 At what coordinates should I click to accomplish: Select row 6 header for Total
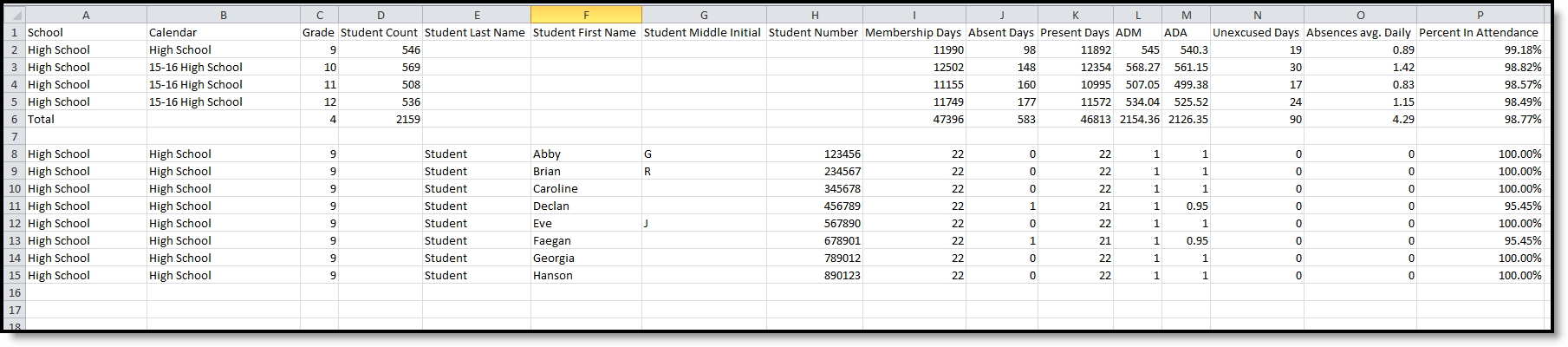point(14,120)
